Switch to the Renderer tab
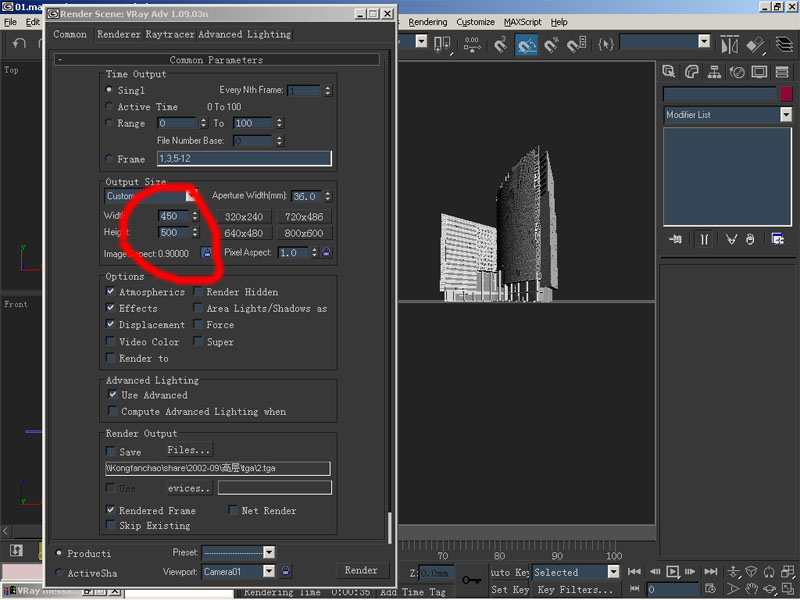Viewport: 800px width, 600px height. pos(118,34)
